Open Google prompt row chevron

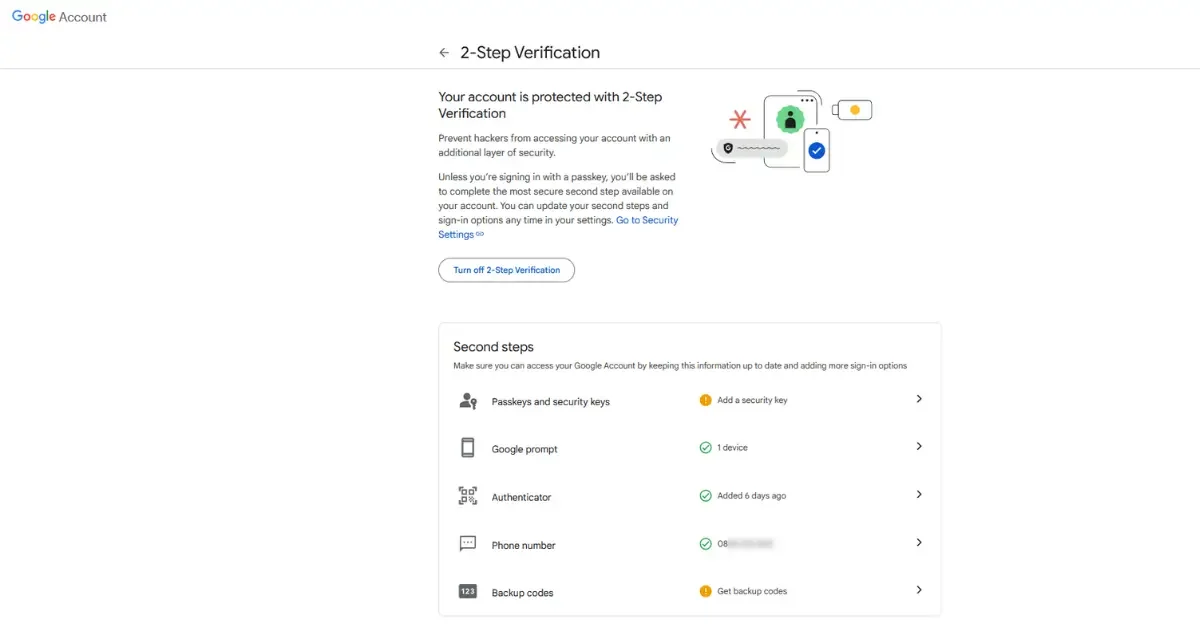point(919,447)
